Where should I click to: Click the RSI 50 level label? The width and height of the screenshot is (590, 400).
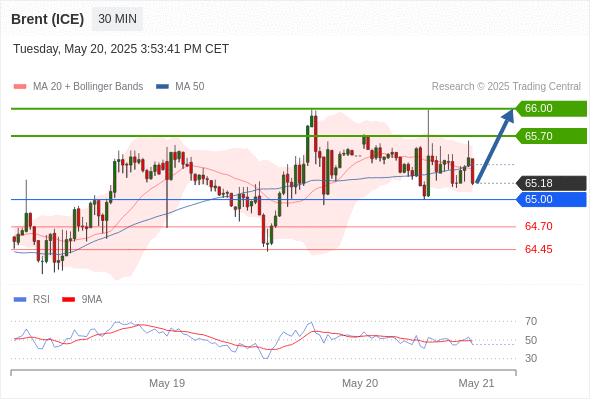tap(531, 340)
